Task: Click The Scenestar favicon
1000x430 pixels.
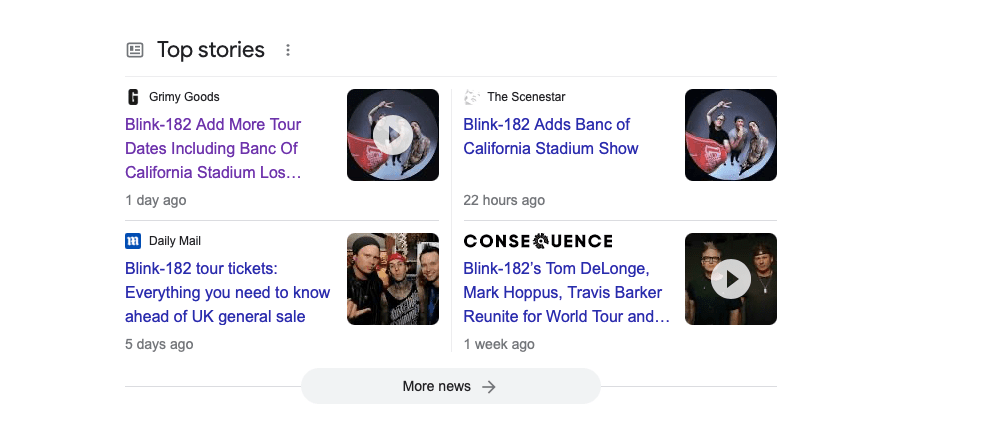Action: coord(472,97)
